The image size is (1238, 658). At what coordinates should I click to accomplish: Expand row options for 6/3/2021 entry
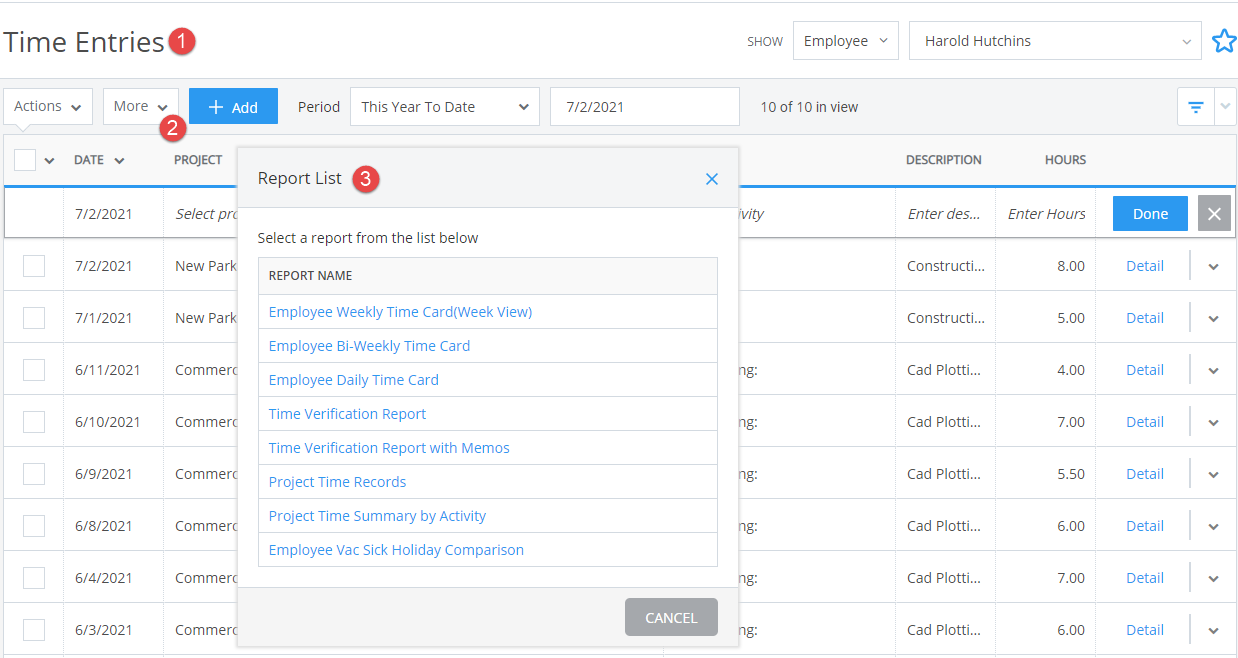tap(1214, 630)
